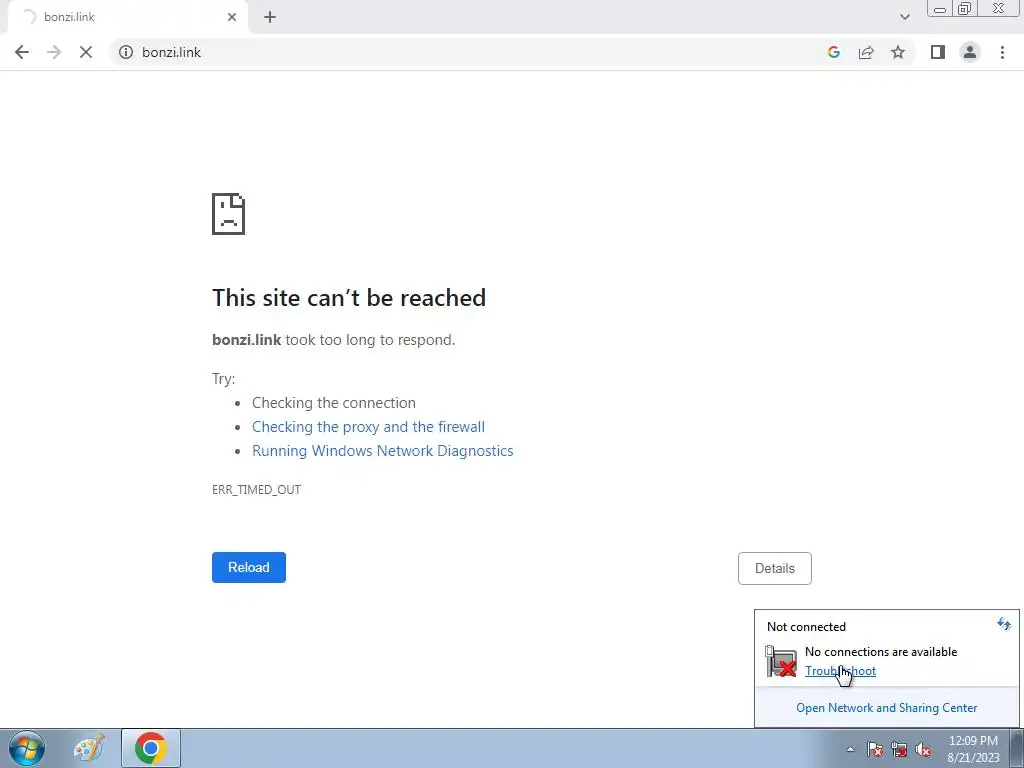Screen dimensions: 1024x768
Task: Open Running Windows Network Diagnostics link
Action: pyautogui.click(x=383, y=451)
